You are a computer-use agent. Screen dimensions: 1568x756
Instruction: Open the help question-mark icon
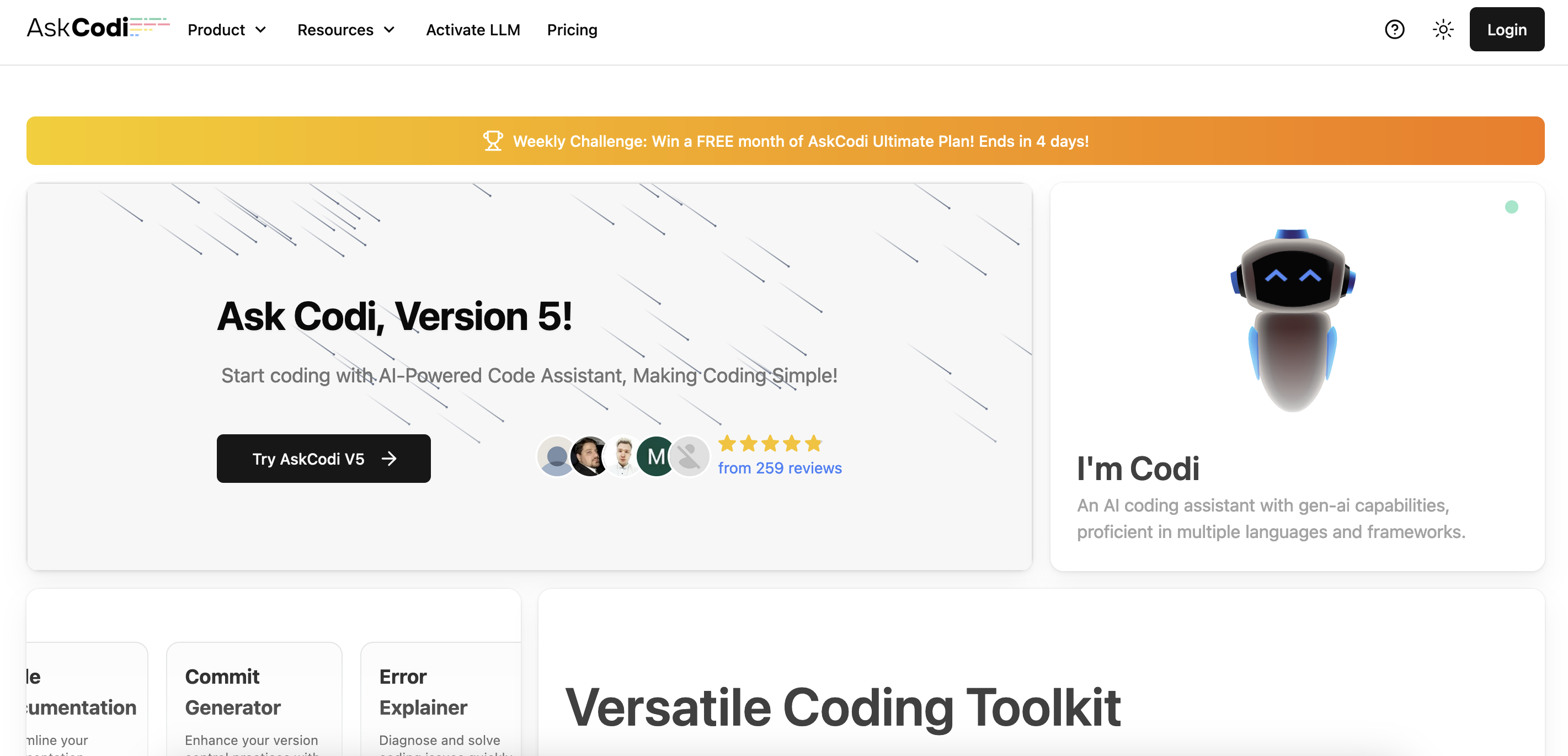pos(1395,29)
